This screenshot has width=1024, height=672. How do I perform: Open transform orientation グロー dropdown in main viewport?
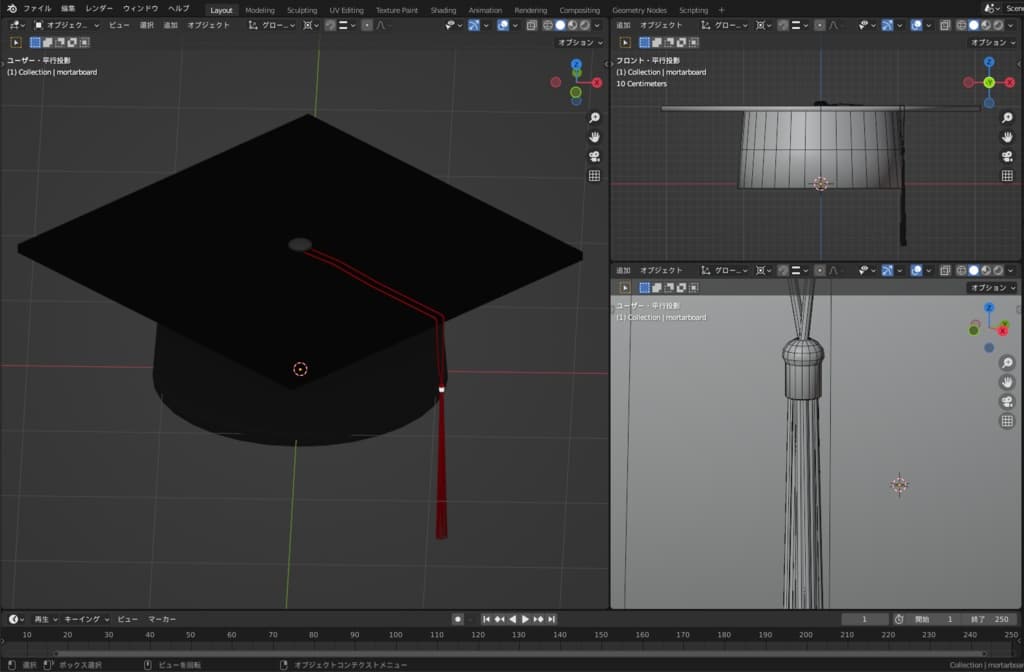point(272,25)
